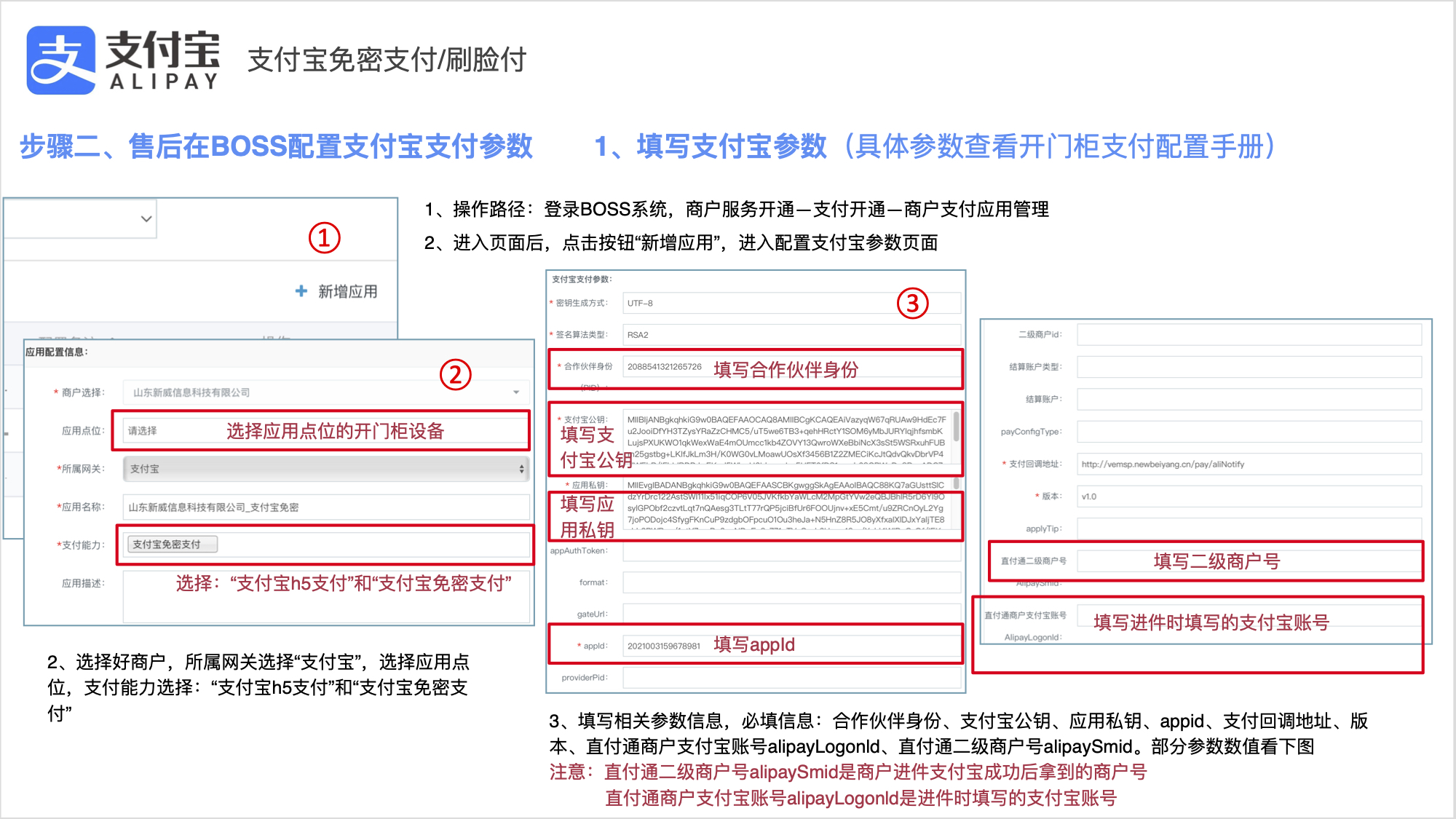The image size is (1456, 819).
Task: Click the 直付通二级商户号 input field
Action: tap(1249, 561)
